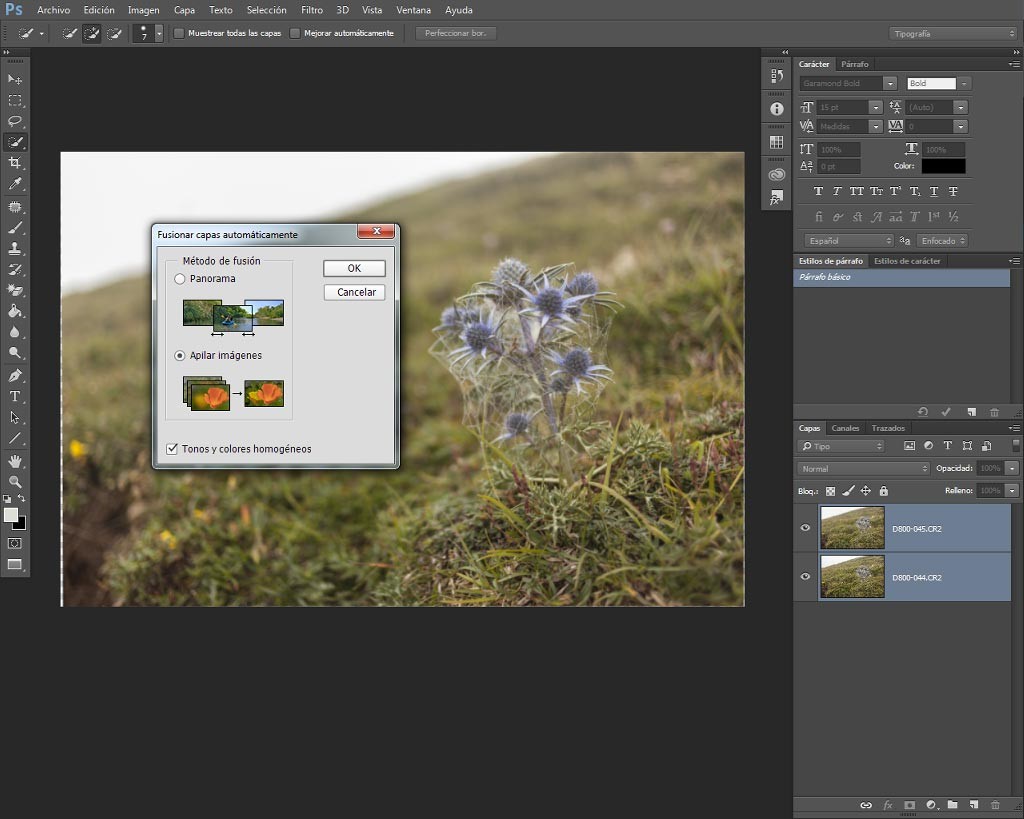Uncheck Tonos y colores homogéneos
The width and height of the screenshot is (1024, 819).
point(172,449)
